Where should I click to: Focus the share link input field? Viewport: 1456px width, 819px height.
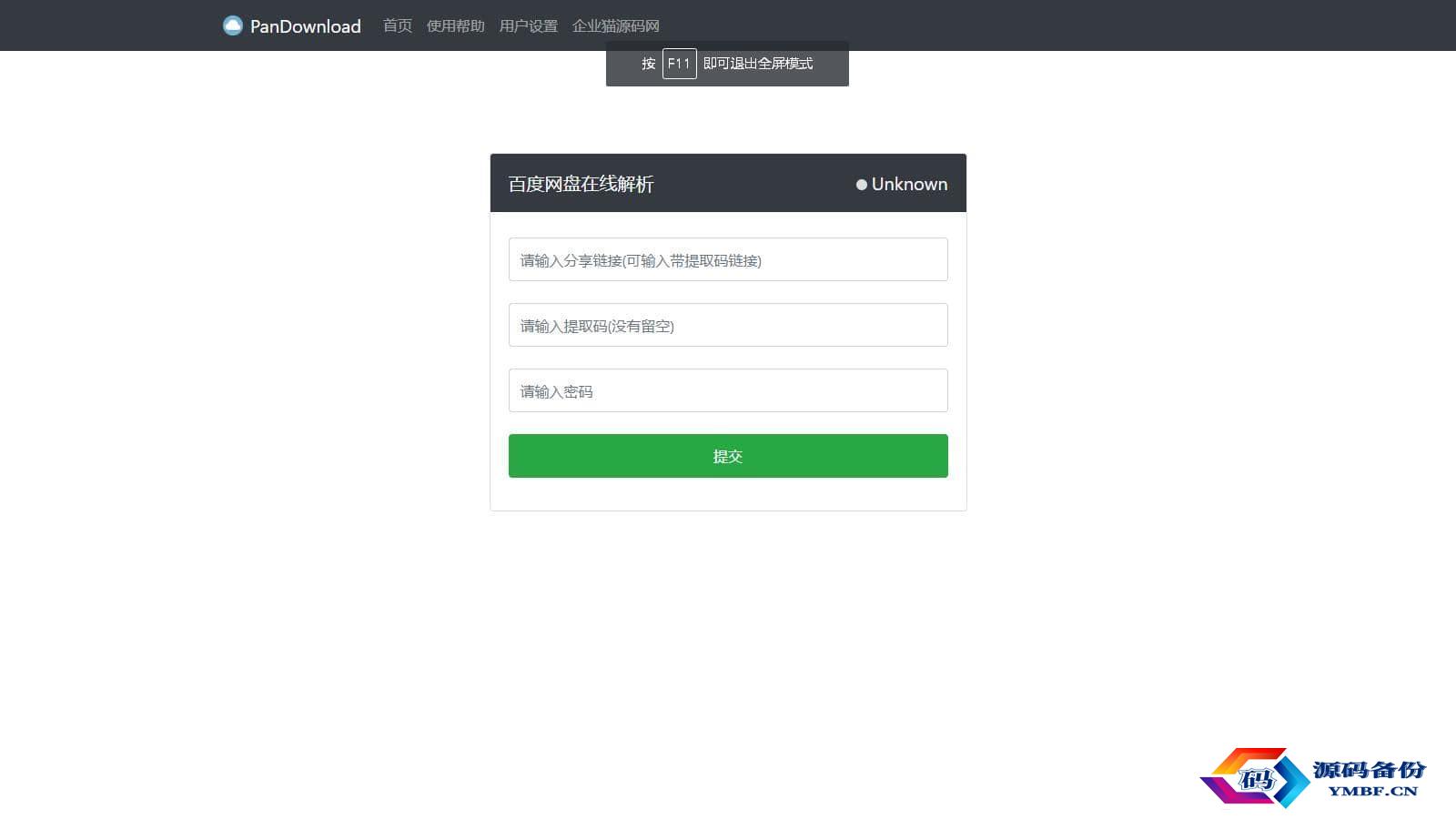click(x=728, y=259)
